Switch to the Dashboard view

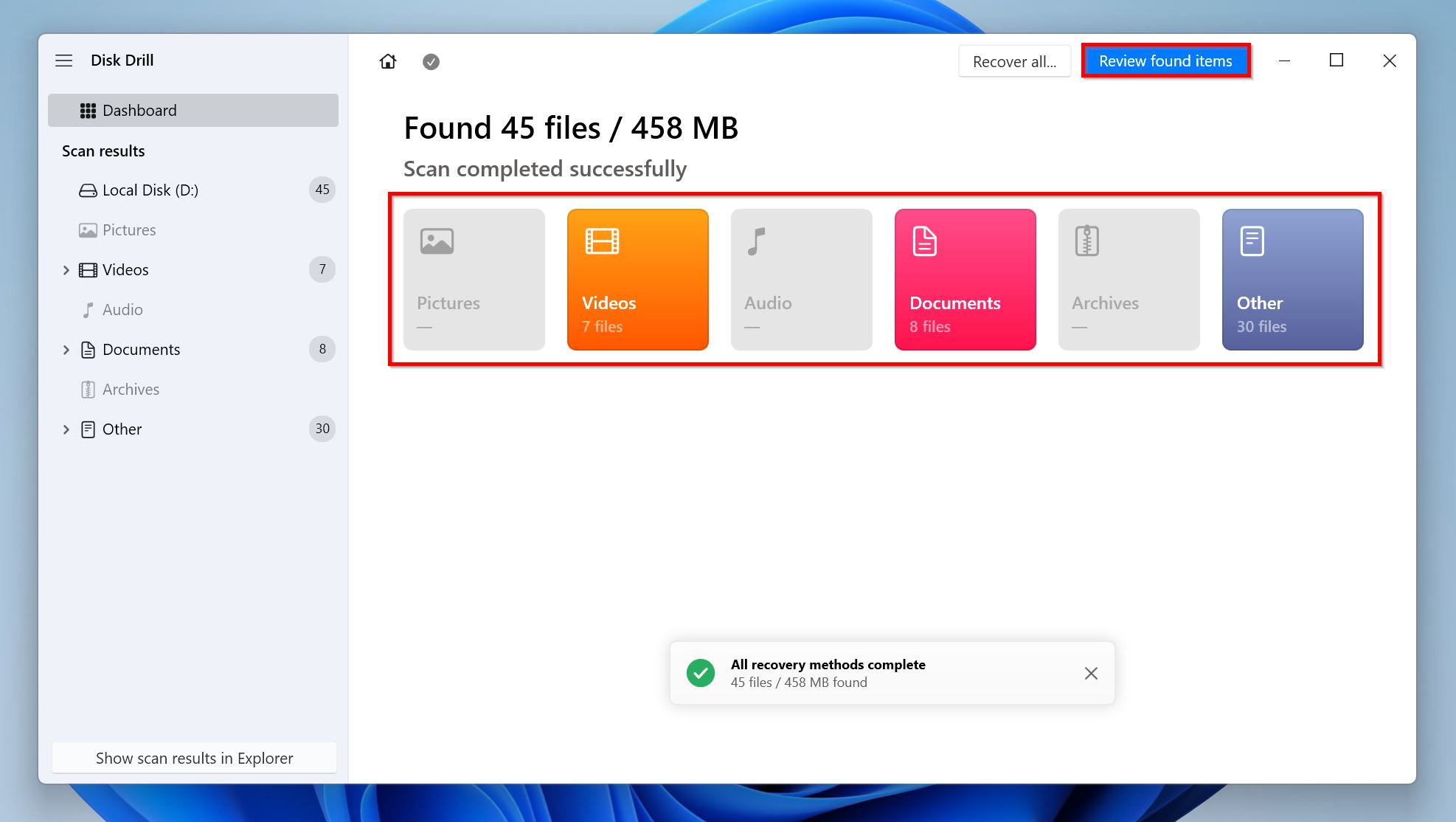[139, 110]
